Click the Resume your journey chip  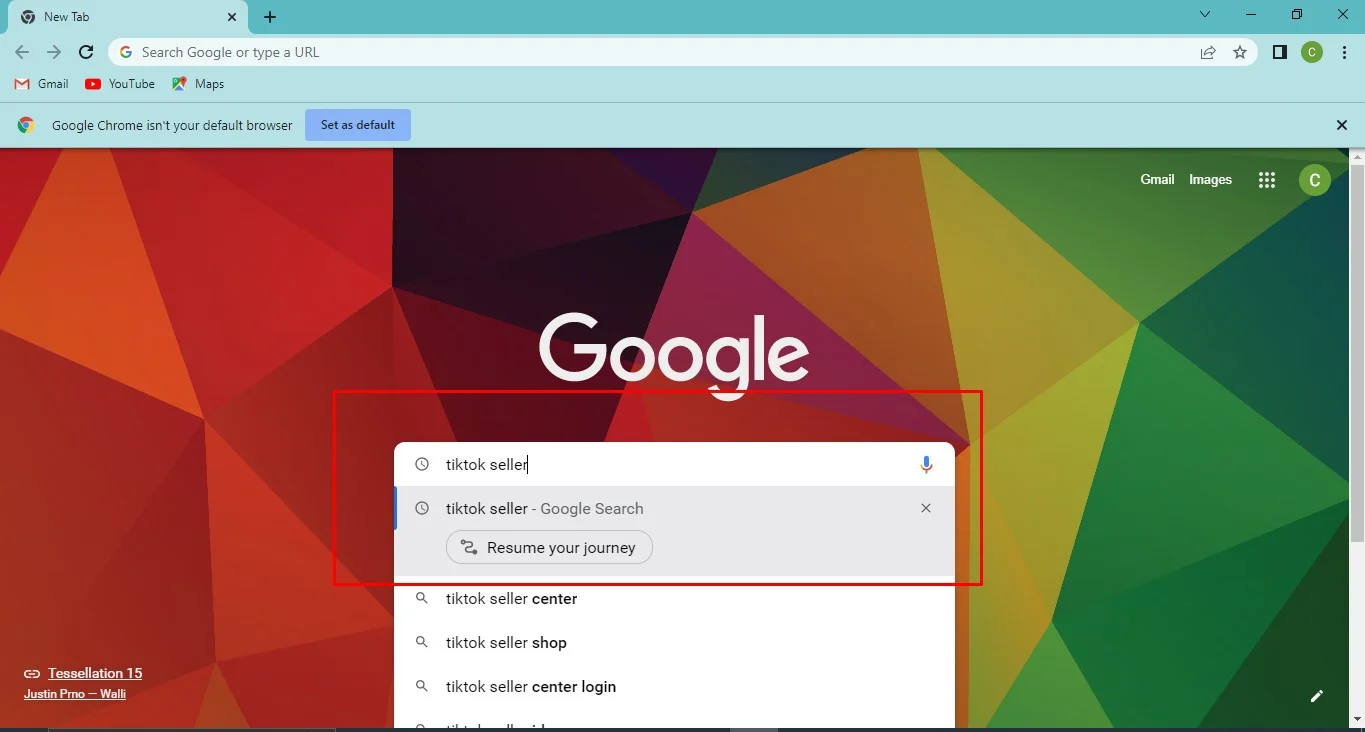[549, 547]
